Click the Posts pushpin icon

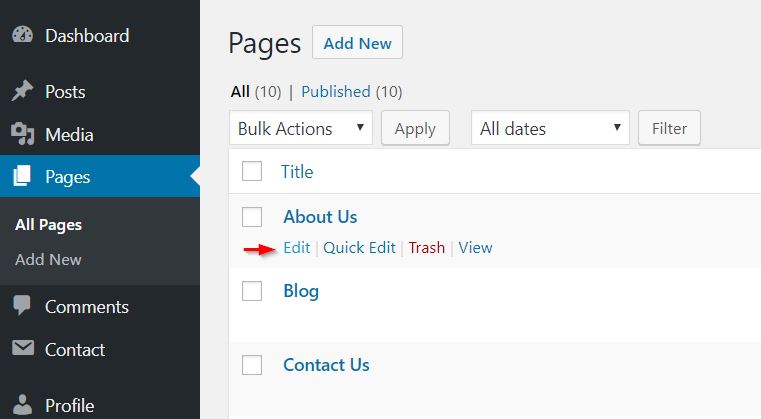pos(22,92)
